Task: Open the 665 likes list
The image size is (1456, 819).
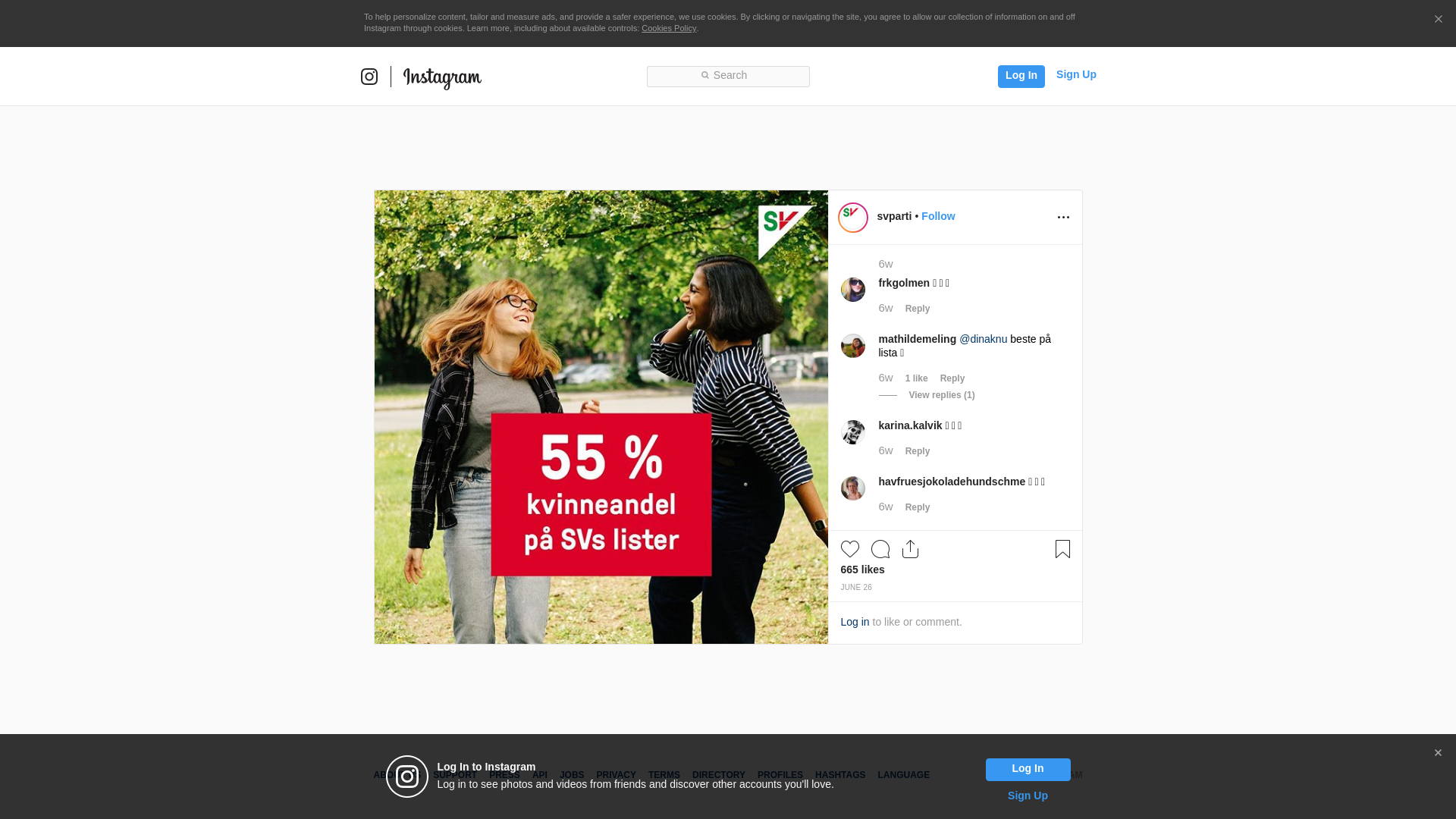Action: coord(862,570)
